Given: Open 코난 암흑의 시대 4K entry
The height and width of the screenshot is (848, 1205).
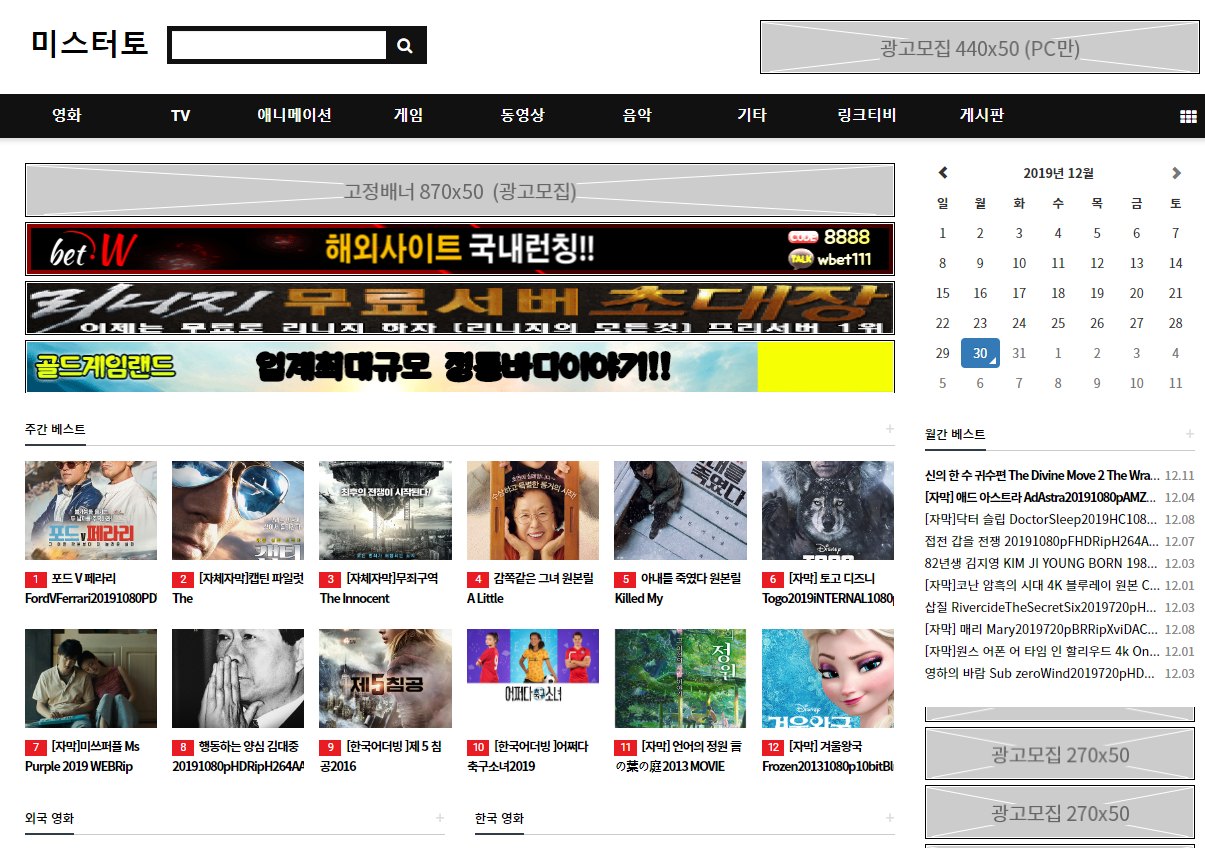Looking at the screenshot, I should [1042, 585].
